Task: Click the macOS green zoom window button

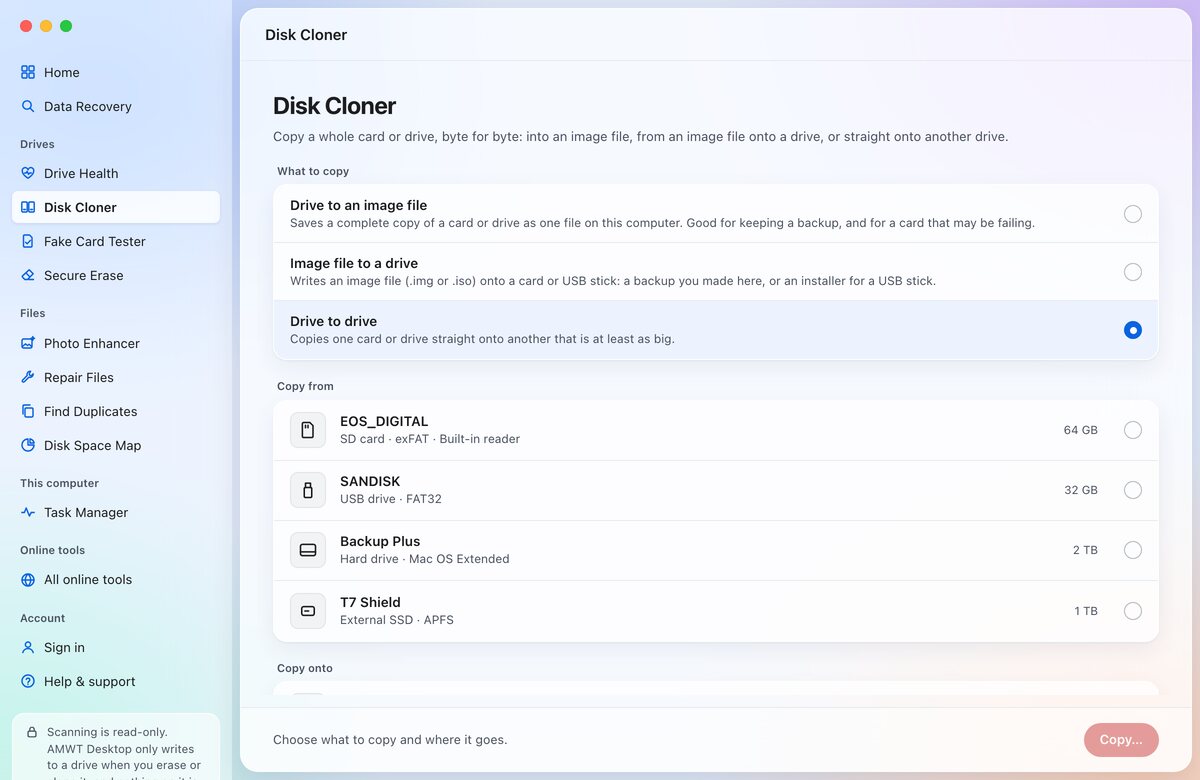Action: [x=66, y=26]
